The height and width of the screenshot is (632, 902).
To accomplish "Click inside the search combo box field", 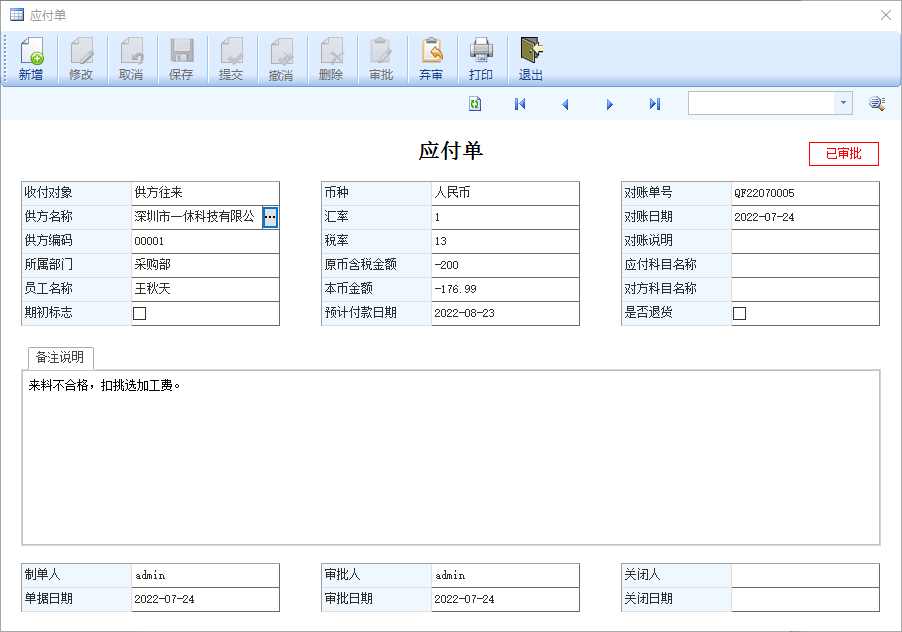I will point(762,103).
